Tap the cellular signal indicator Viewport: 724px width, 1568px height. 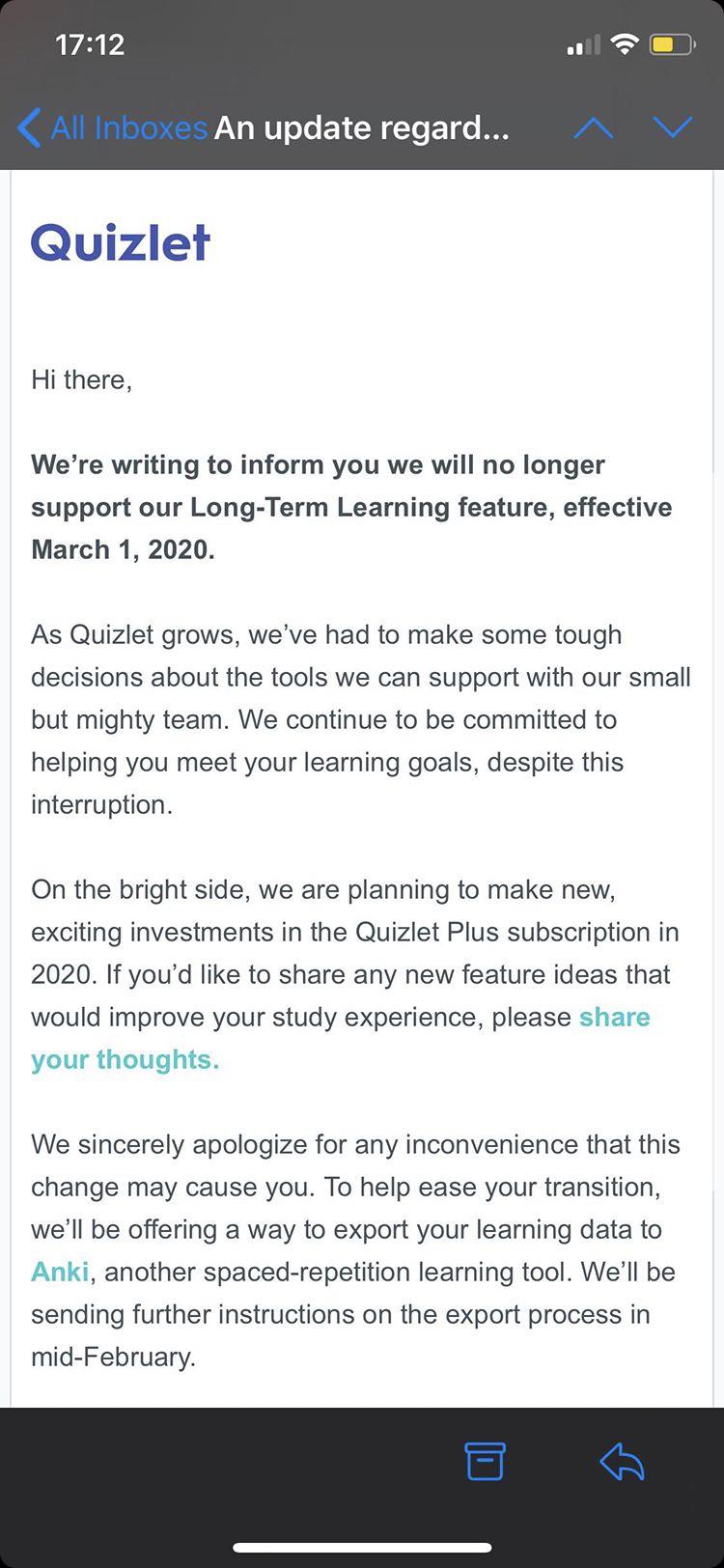click(x=582, y=42)
